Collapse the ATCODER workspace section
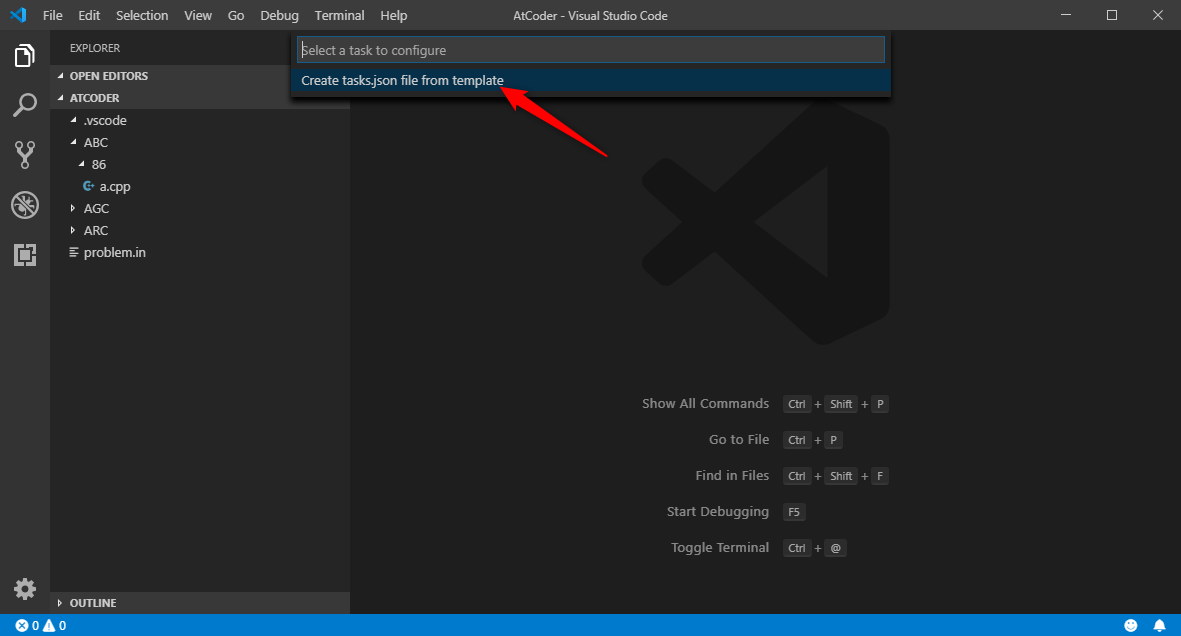Screen dimensions: 1181x636 coord(60,98)
